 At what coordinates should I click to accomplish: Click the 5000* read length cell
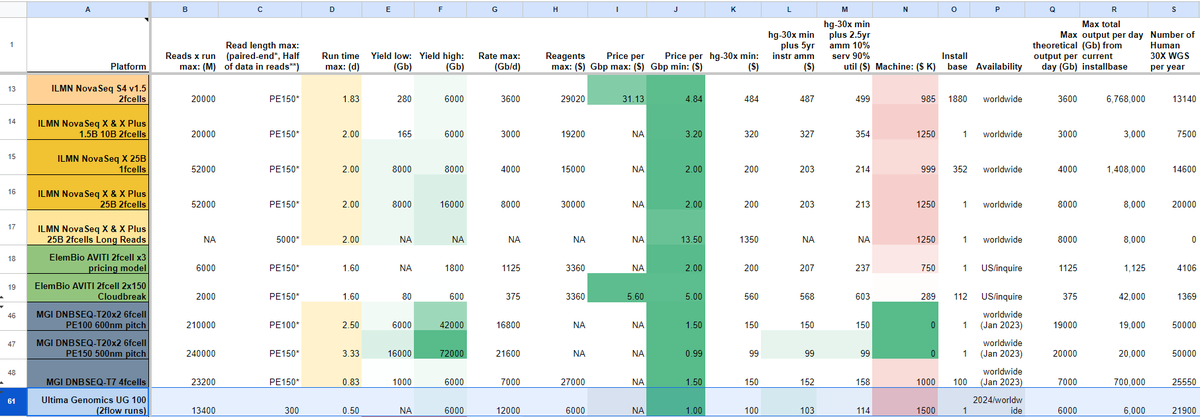[260, 226]
